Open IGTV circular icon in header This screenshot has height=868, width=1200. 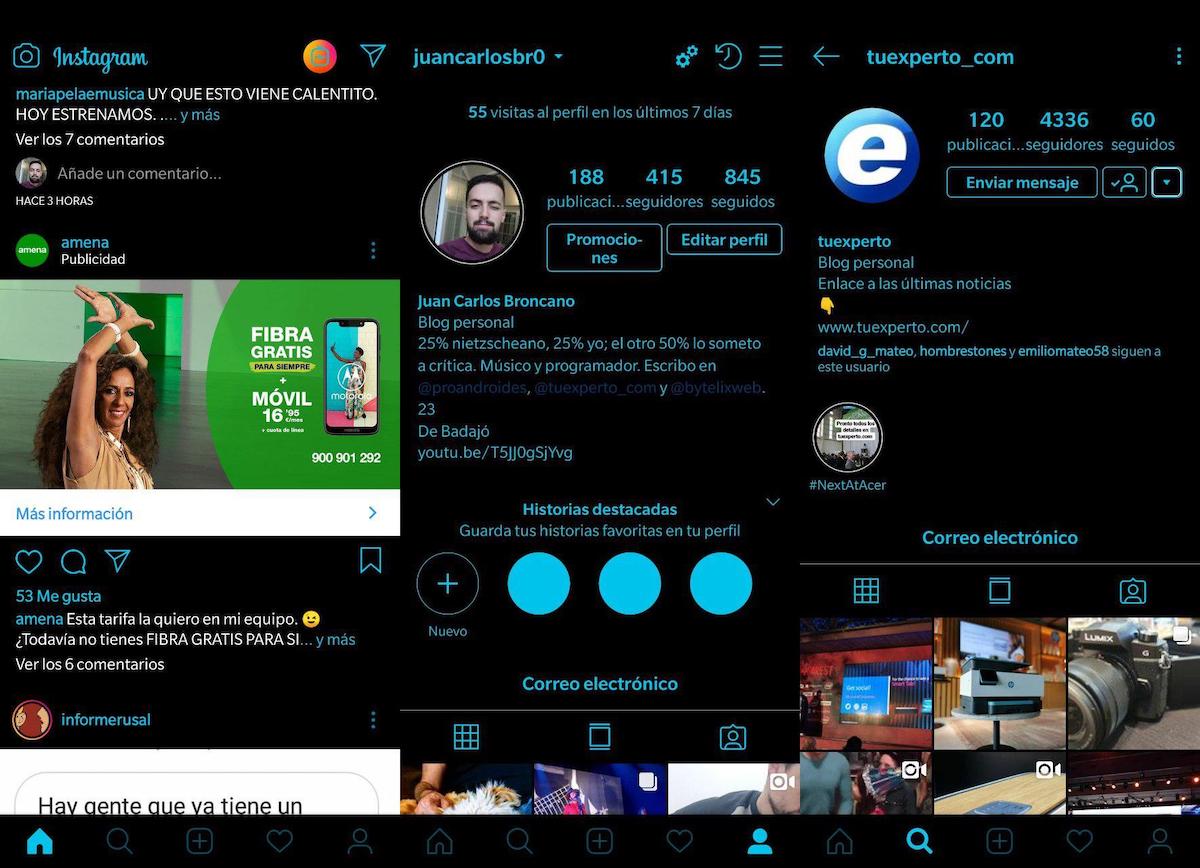click(320, 57)
